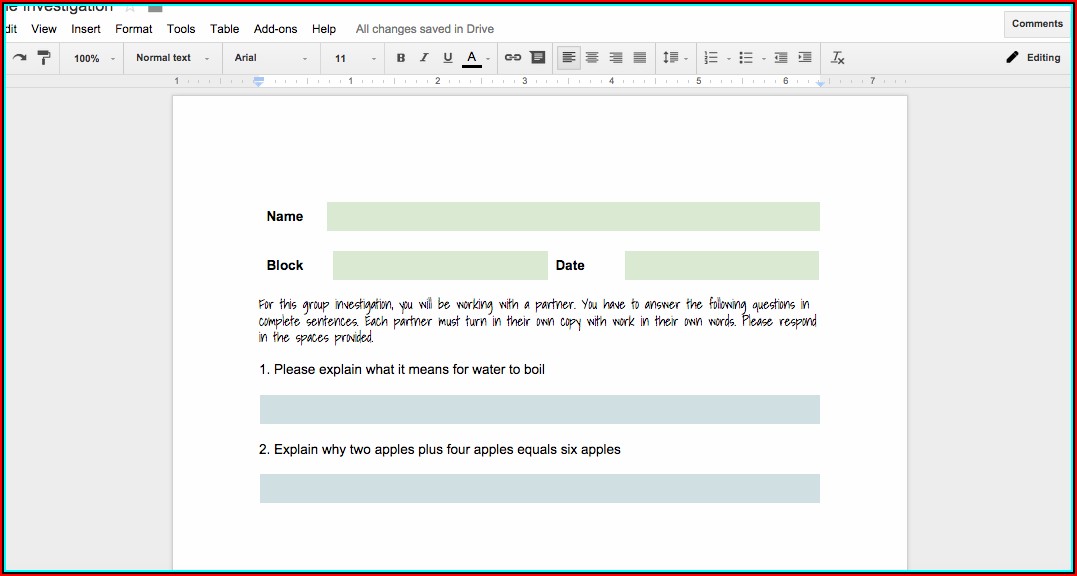
Task: Expand the Normal text style dropdown
Action: 172,58
